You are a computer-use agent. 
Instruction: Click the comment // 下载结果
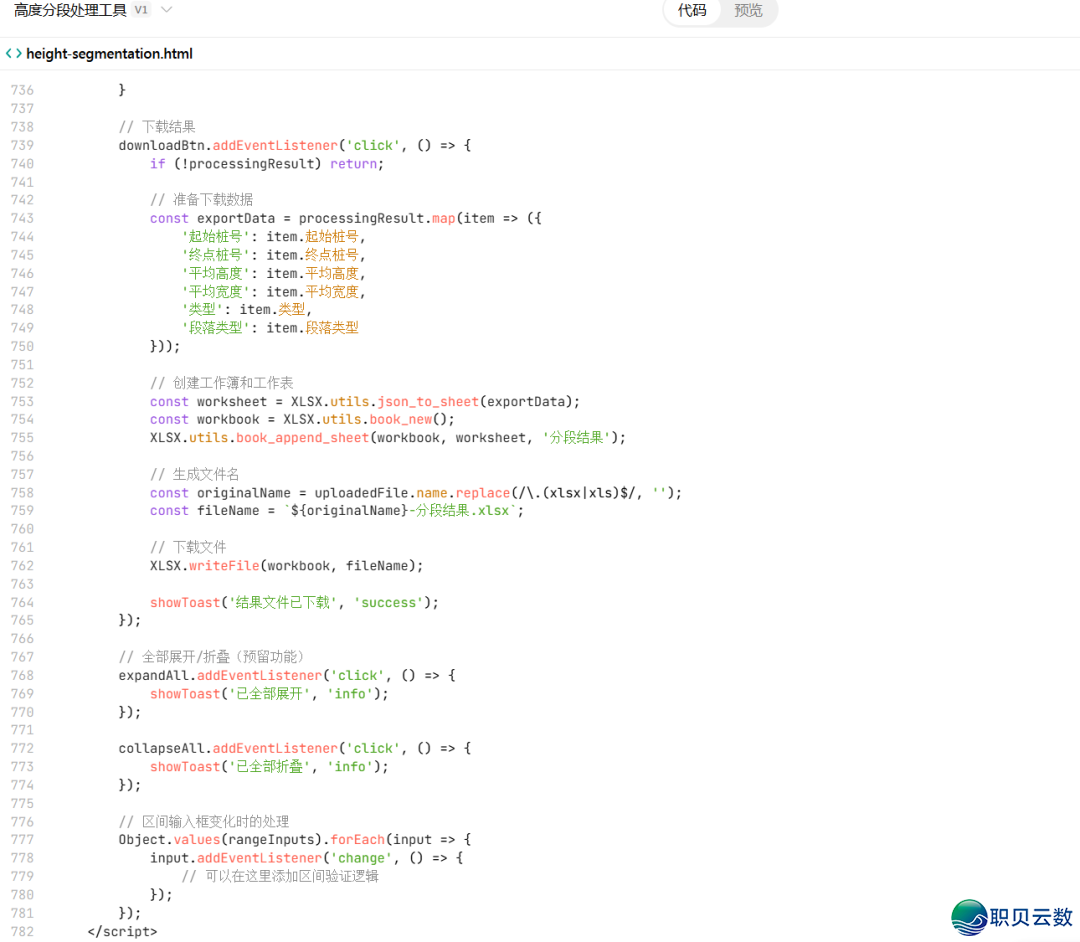tap(157, 127)
